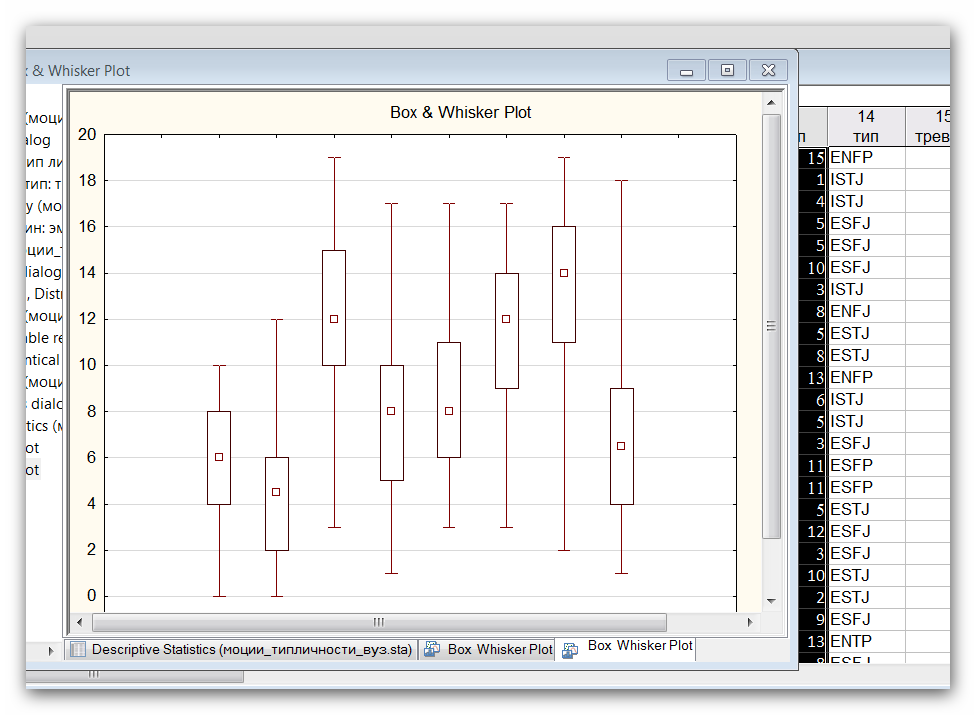Click the graph's scroll down arrow

(771, 601)
